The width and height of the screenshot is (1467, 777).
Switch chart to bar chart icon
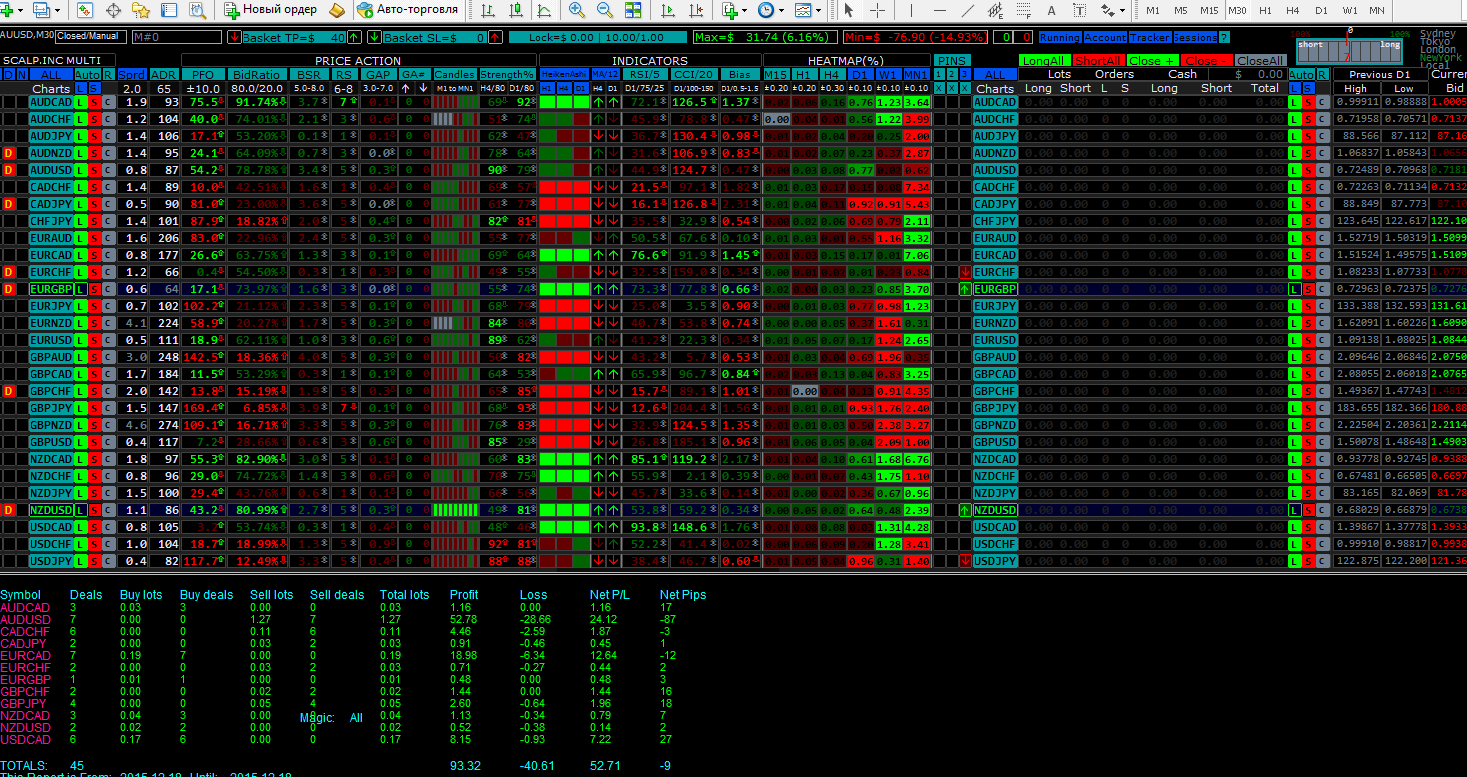[x=487, y=10]
